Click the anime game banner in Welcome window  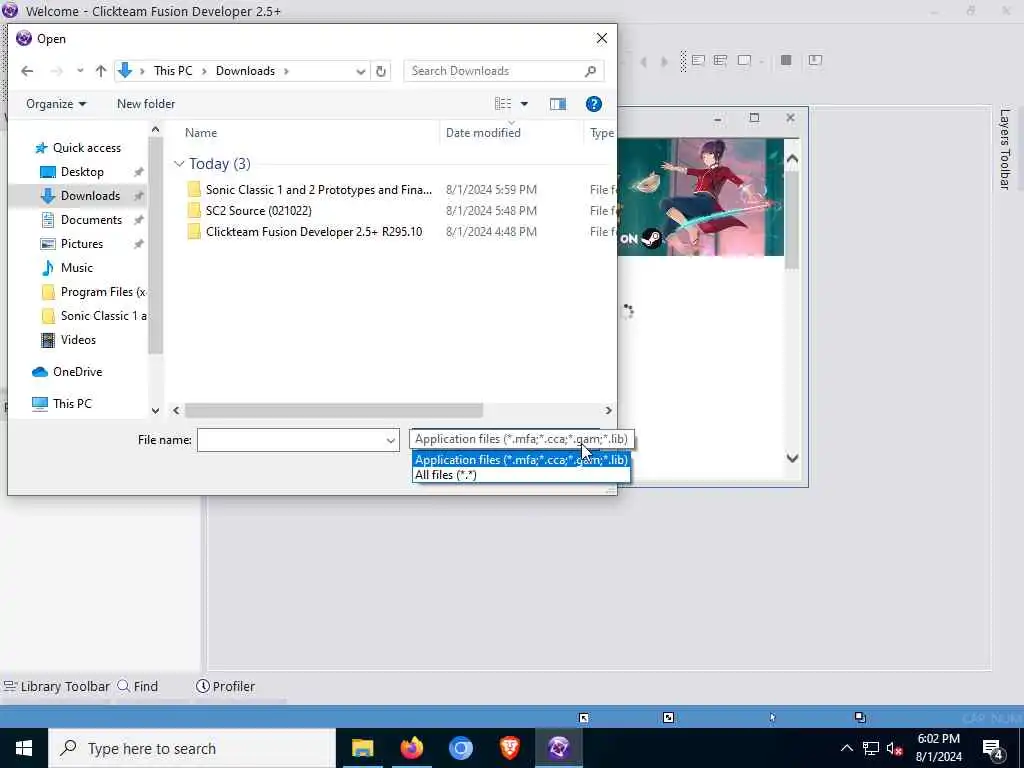[x=700, y=197]
